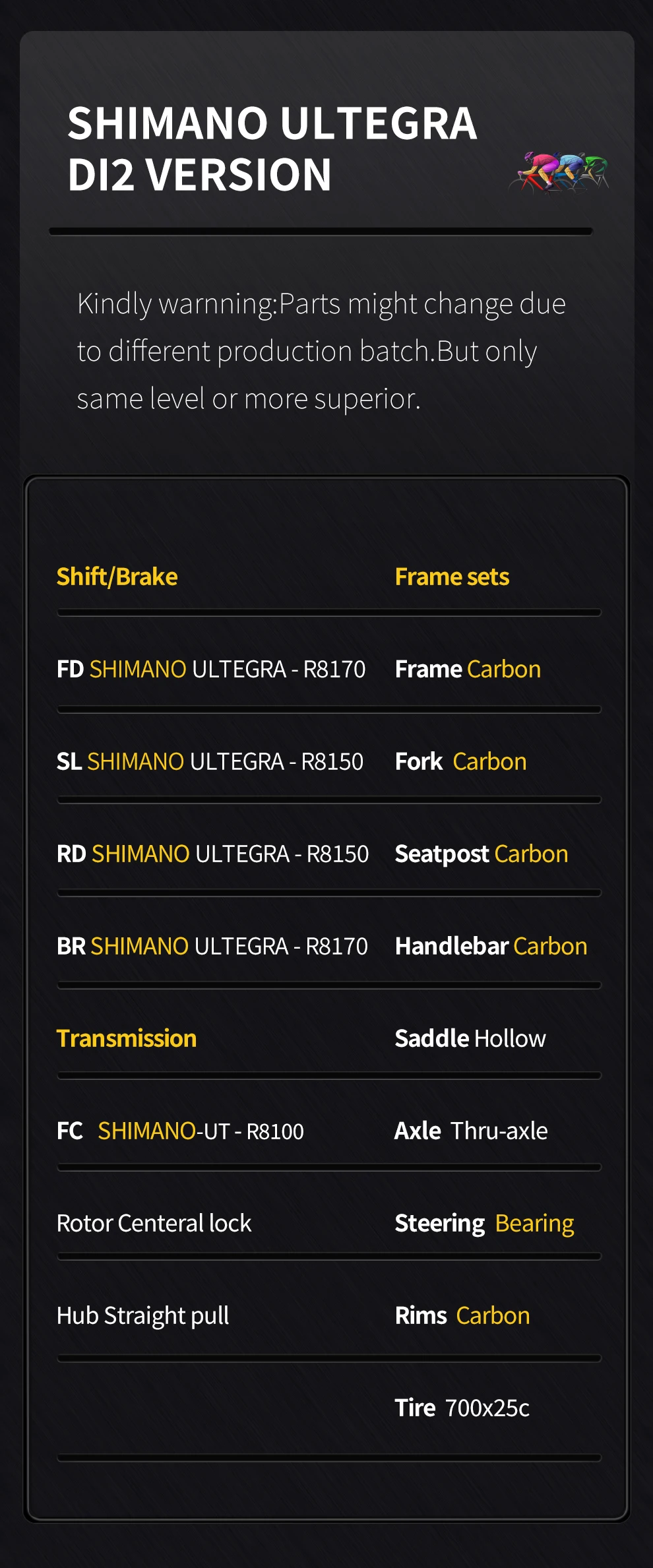Viewport: 653px width, 1568px height.
Task: Click the Tire 700x25c specification
Action: [x=462, y=1408]
